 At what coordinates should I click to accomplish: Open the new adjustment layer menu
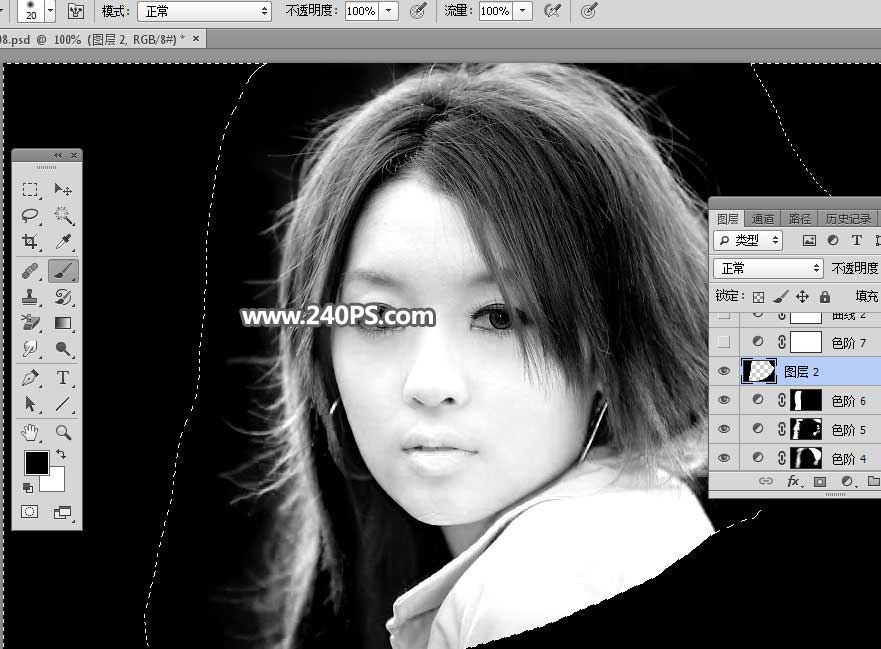tap(847, 482)
